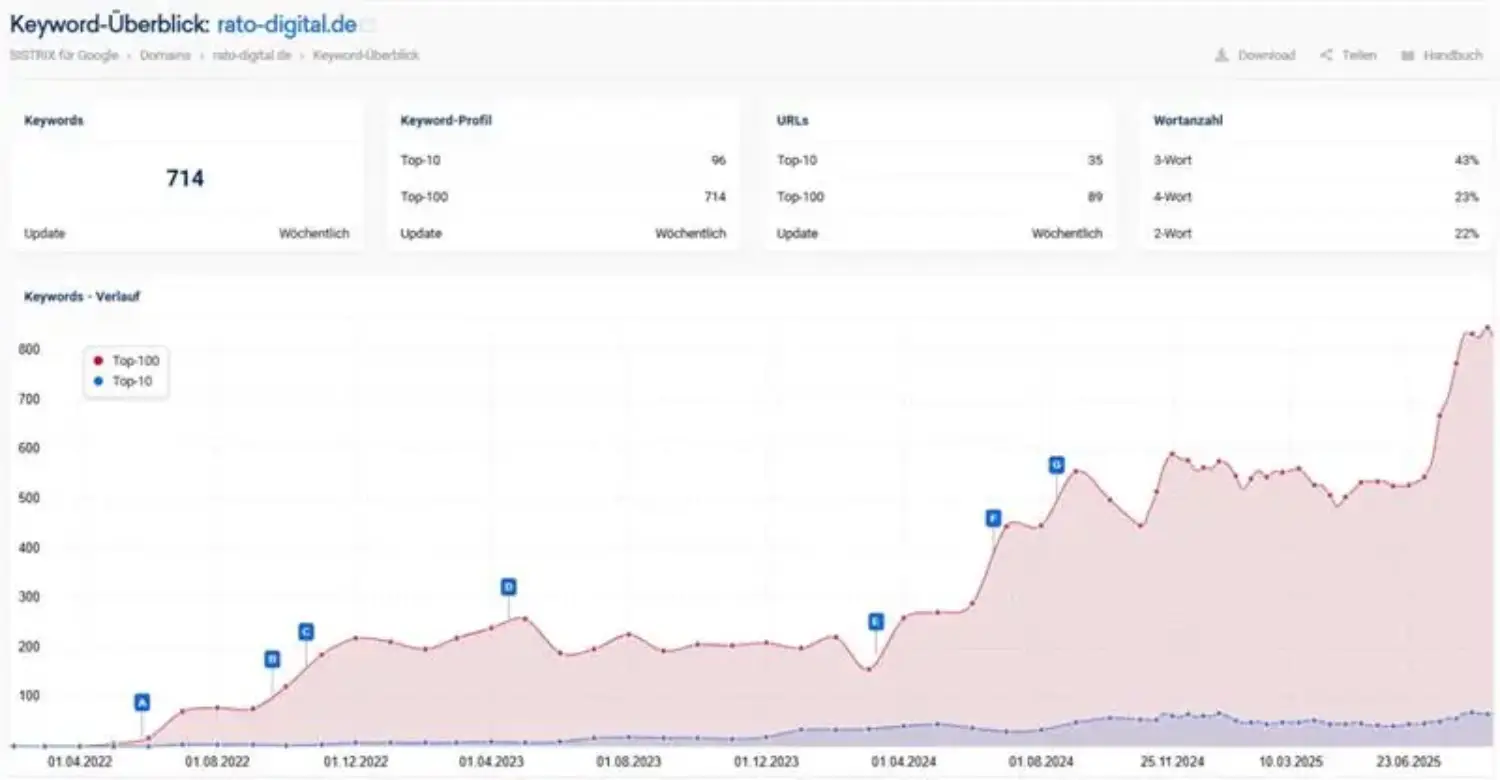
Task: Select event pin D on the chart
Action: tap(508, 587)
